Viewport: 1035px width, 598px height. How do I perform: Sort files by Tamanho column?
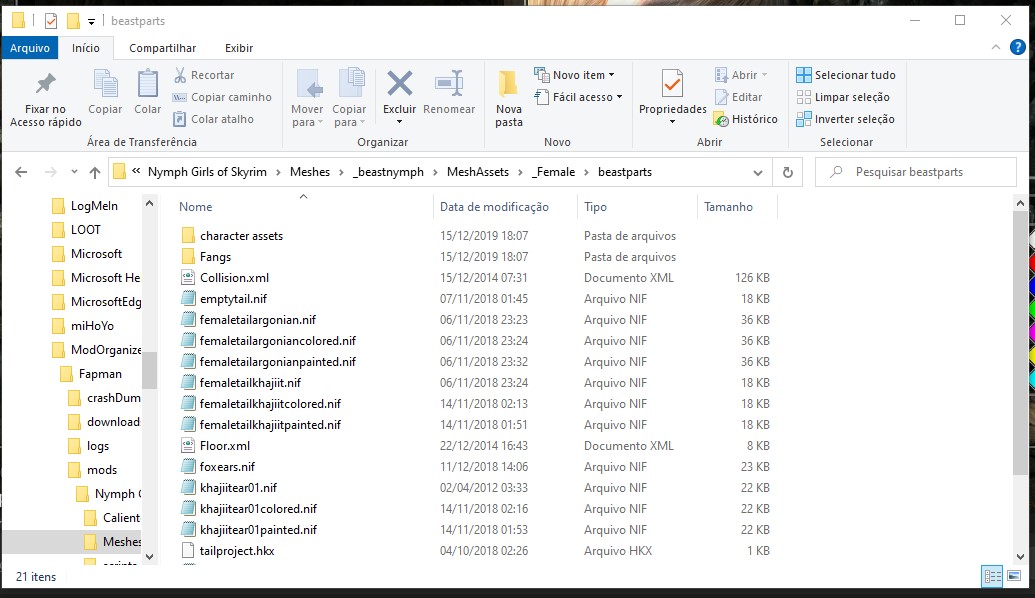pos(737,207)
